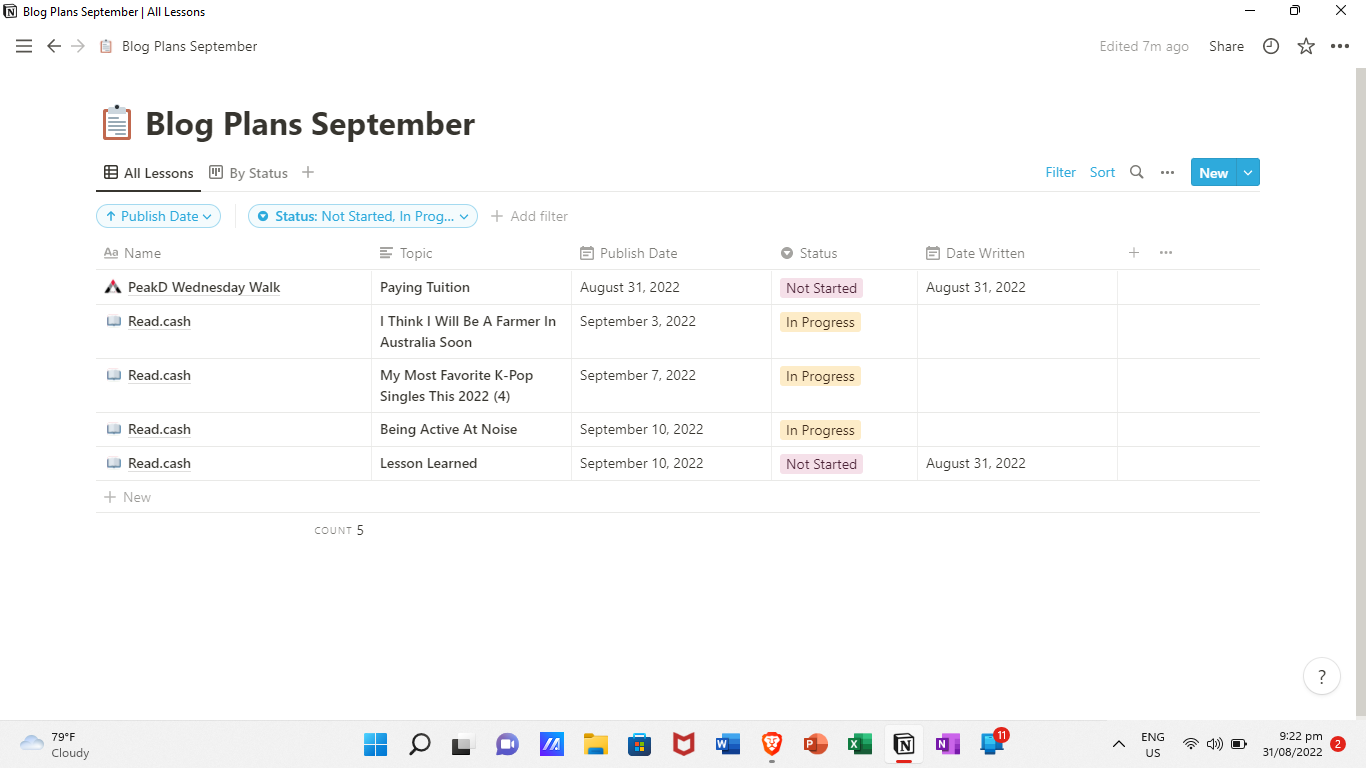The height and width of the screenshot is (768, 1366).
Task: Open the page options three-dot menu
Action: (1340, 46)
